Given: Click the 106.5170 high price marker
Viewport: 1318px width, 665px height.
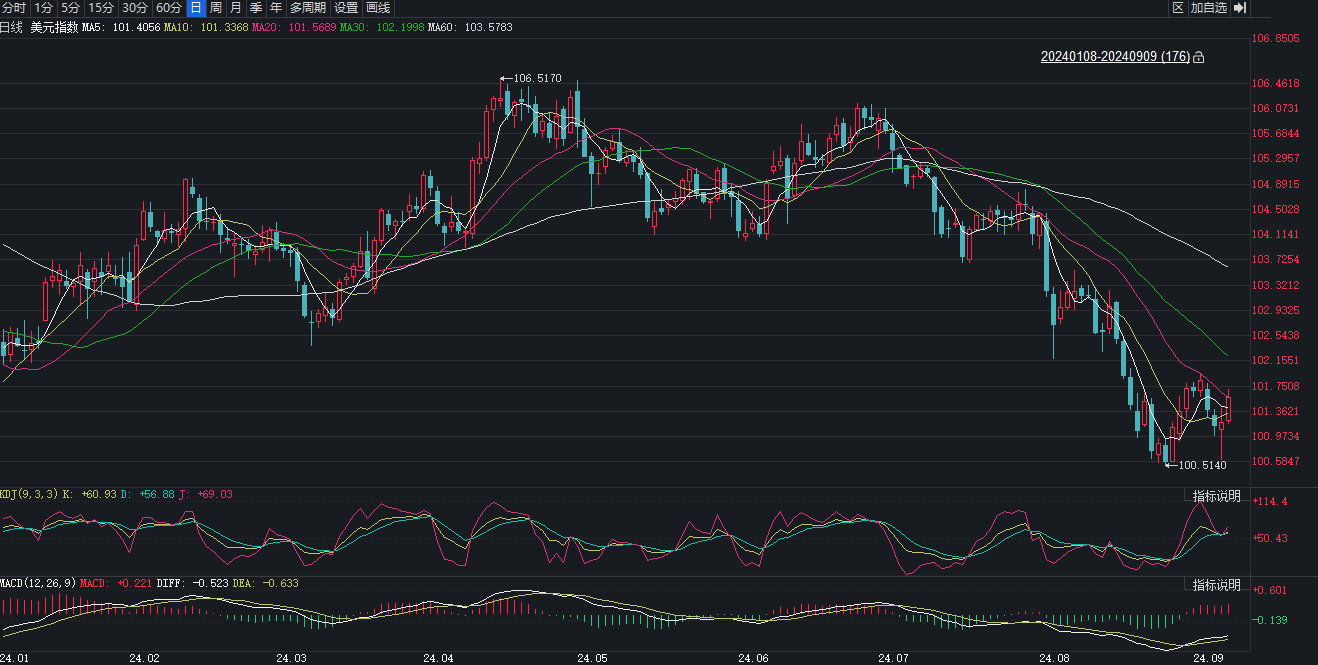Looking at the screenshot, I should [537, 78].
